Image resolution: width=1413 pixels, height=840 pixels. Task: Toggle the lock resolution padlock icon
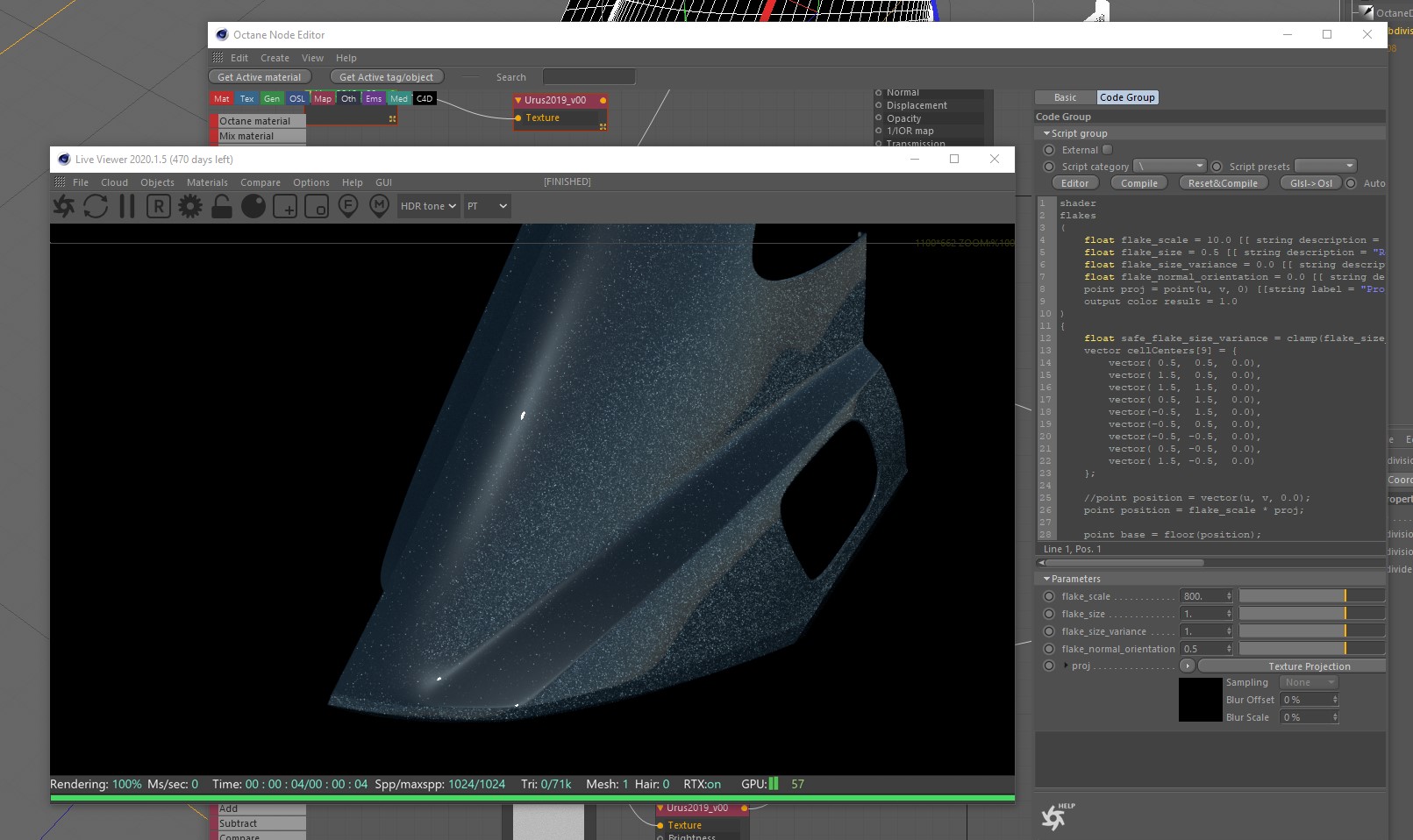[x=222, y=206]
